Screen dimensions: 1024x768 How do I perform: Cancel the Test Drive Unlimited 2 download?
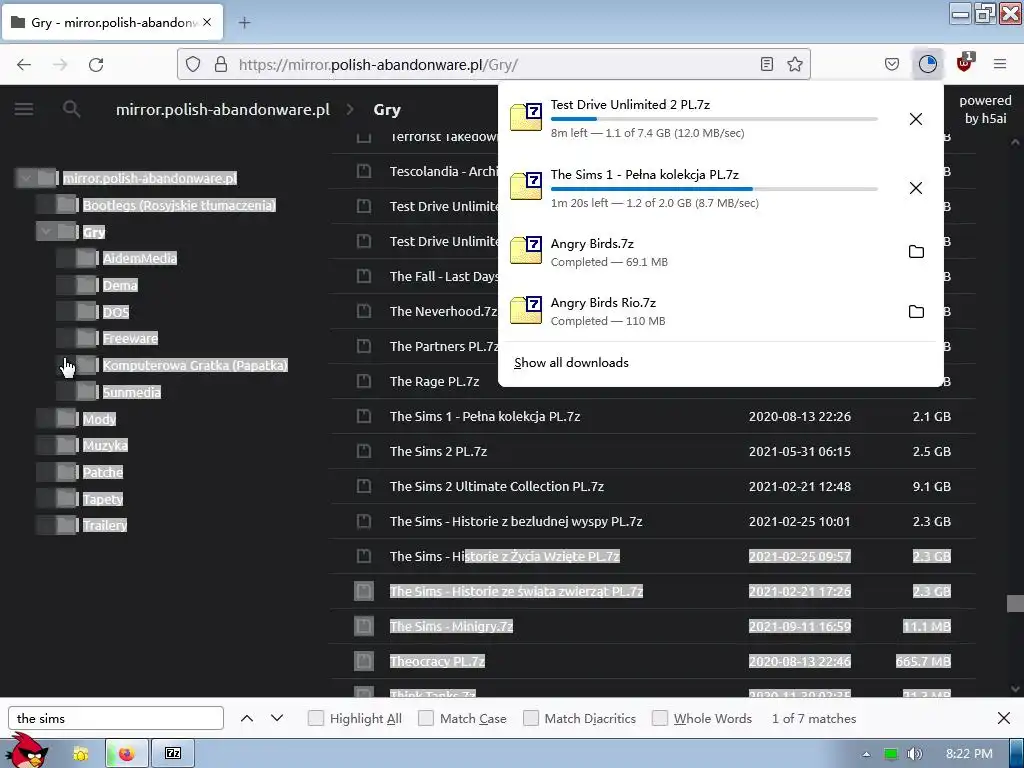tap(916, 119)
